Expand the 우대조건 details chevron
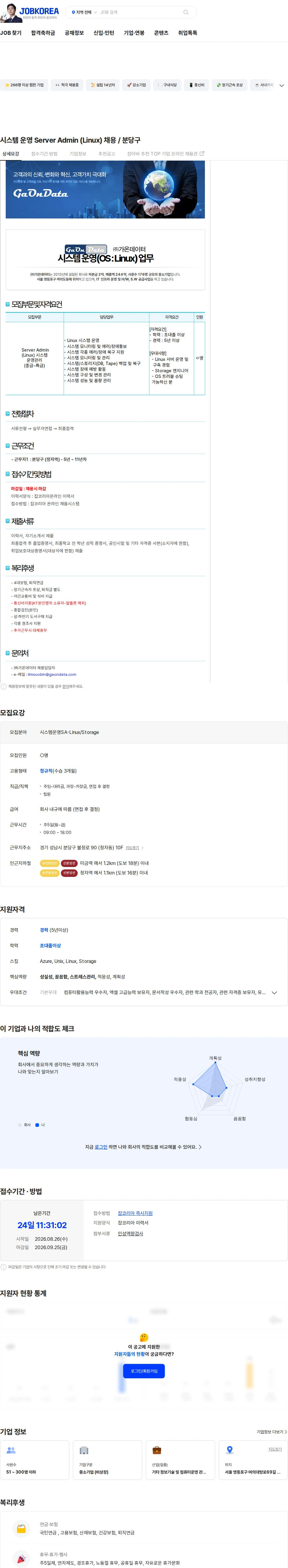The width and height of the screenshot is (288, 1568). click(x=274, y=993)
